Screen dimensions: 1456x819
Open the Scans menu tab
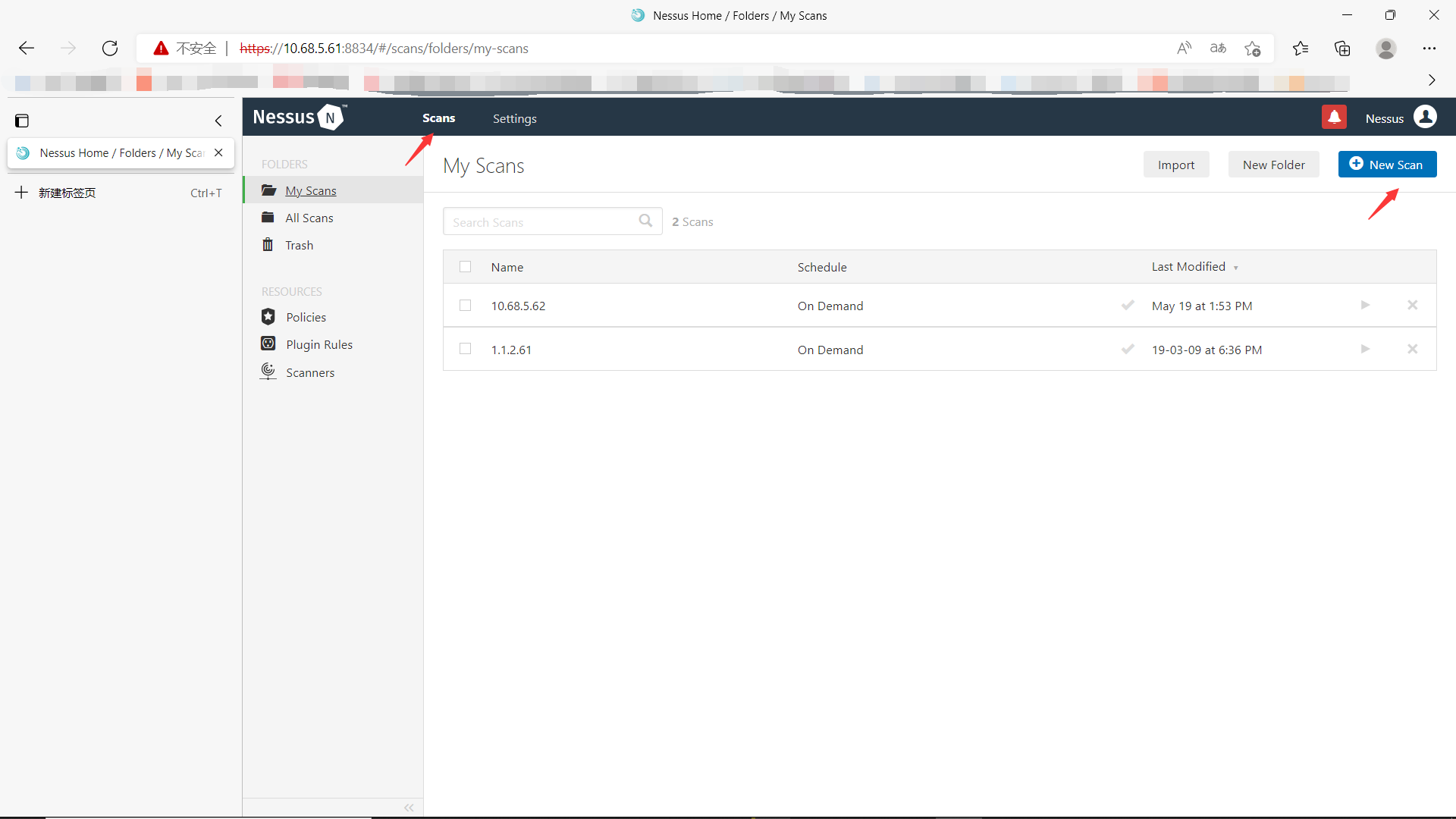pyautogui.click(x=438, y=118)
